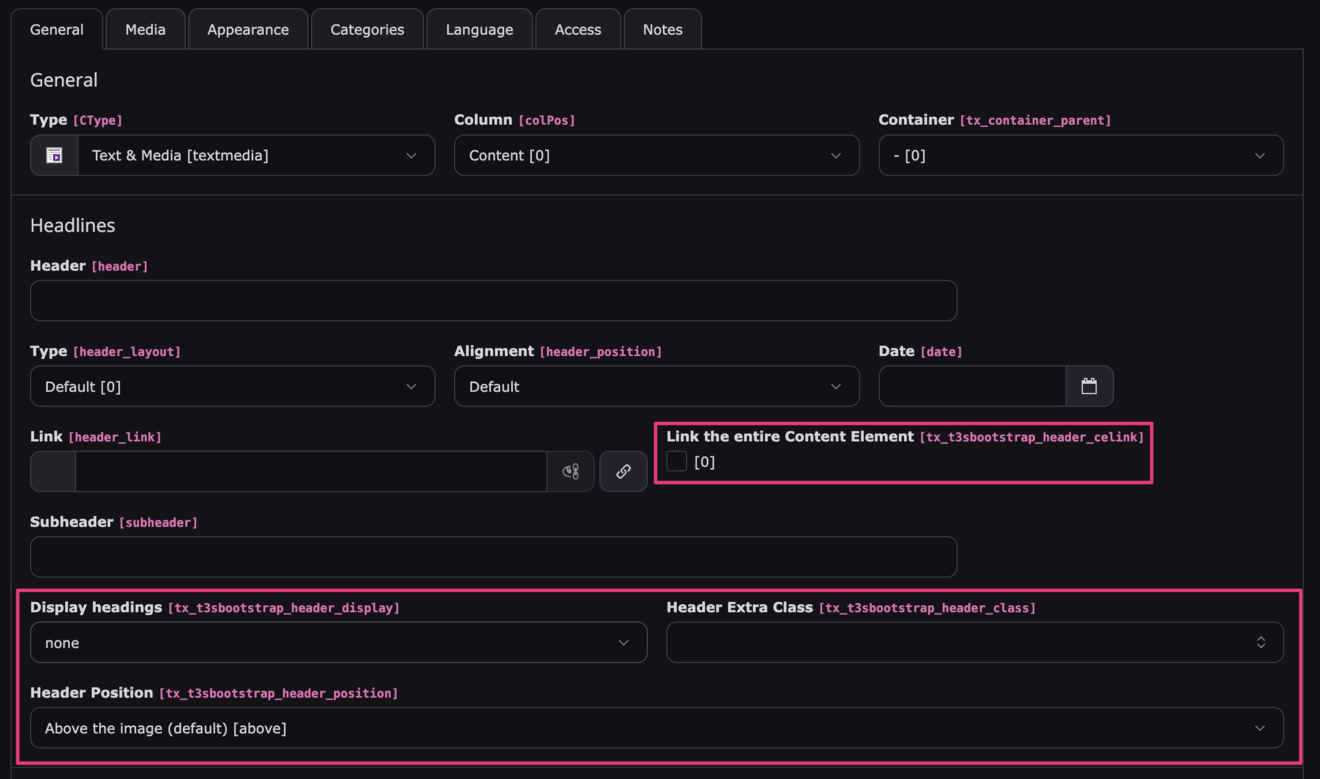Viewport: 1320px width, 779px height.
Task: Go to the Categories tab
Action: click(367, 30)
